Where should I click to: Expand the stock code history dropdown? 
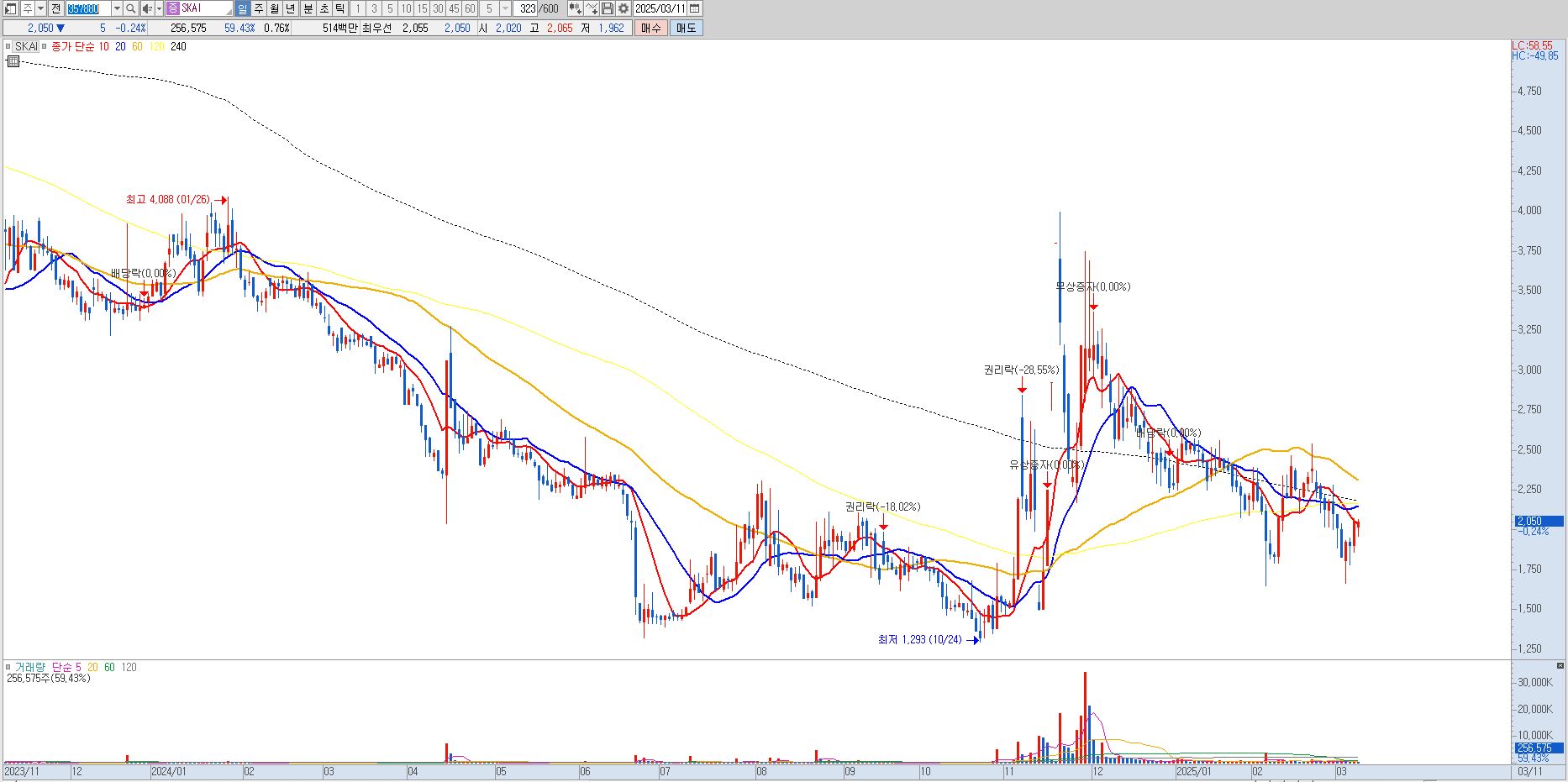pos(117,8)
